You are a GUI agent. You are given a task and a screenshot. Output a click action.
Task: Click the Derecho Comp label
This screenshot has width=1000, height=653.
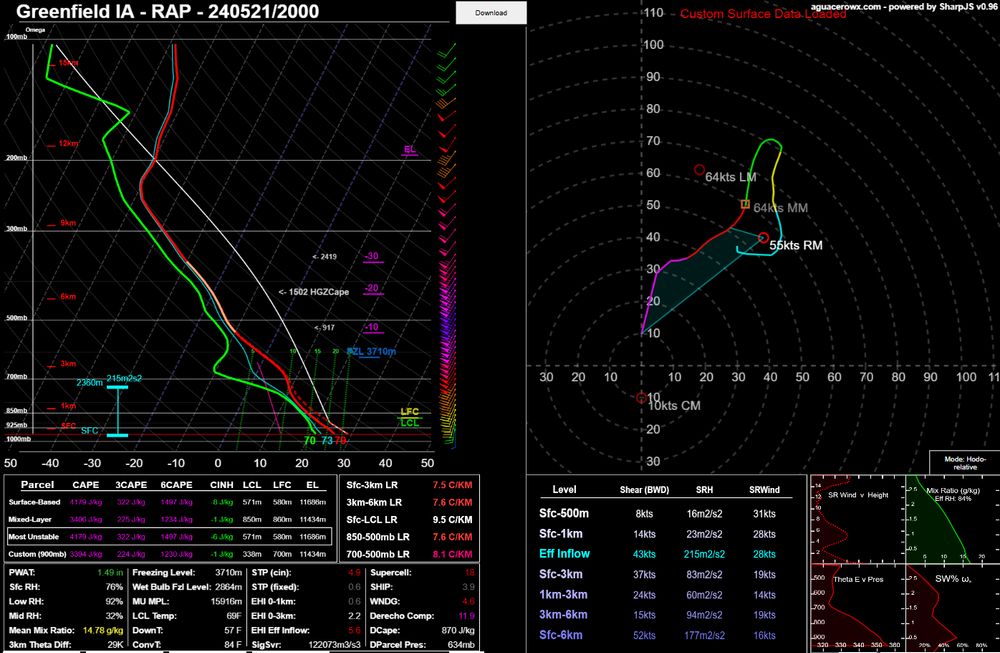pyautogui.click(x=402, y=616)
